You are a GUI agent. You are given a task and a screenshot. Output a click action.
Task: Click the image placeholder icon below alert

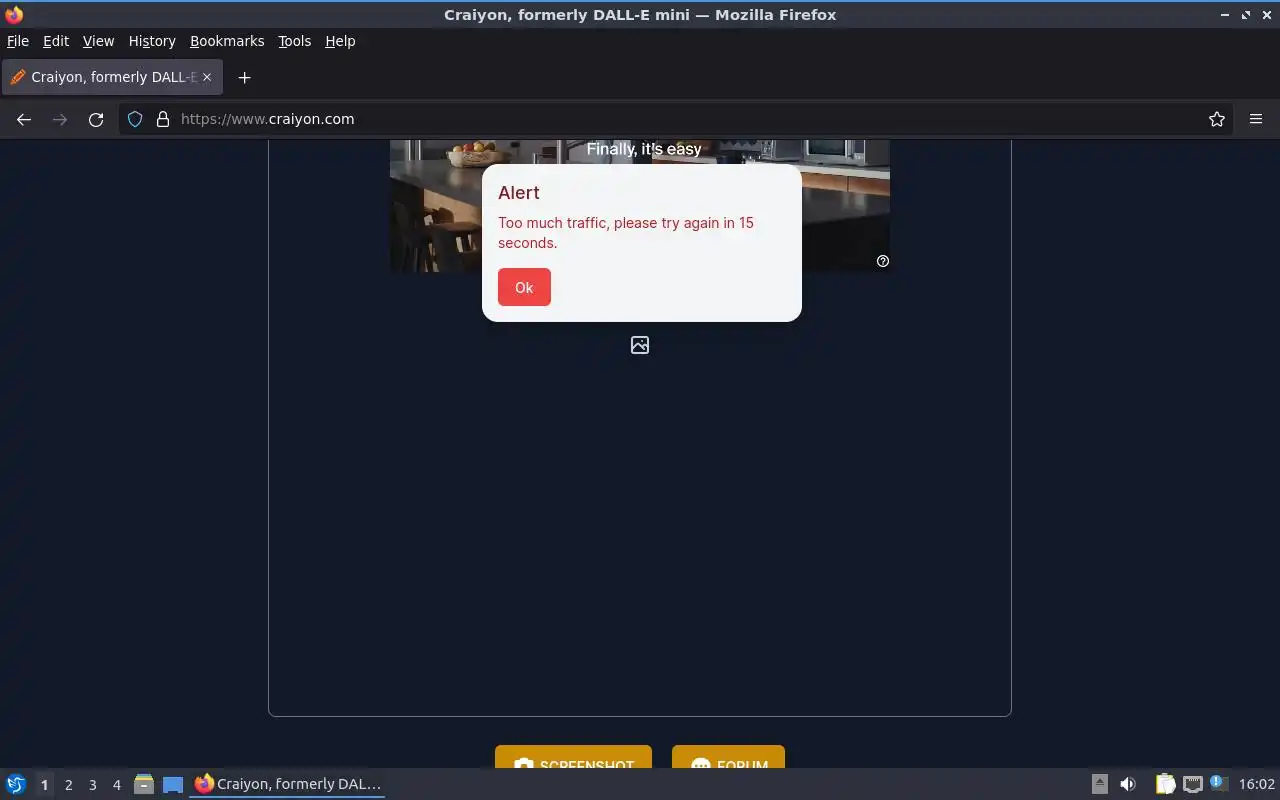click(x=640, y=345)
